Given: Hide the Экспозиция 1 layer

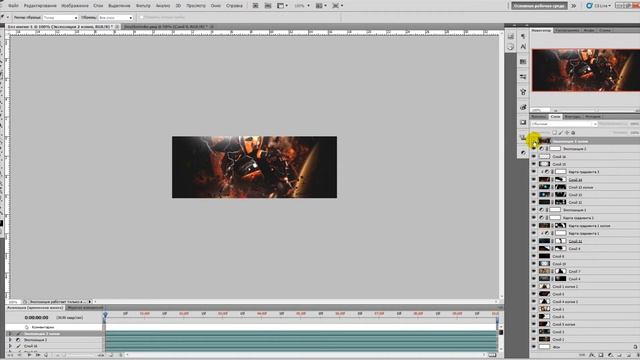Looking at the screenshot, I should [533, 210].
